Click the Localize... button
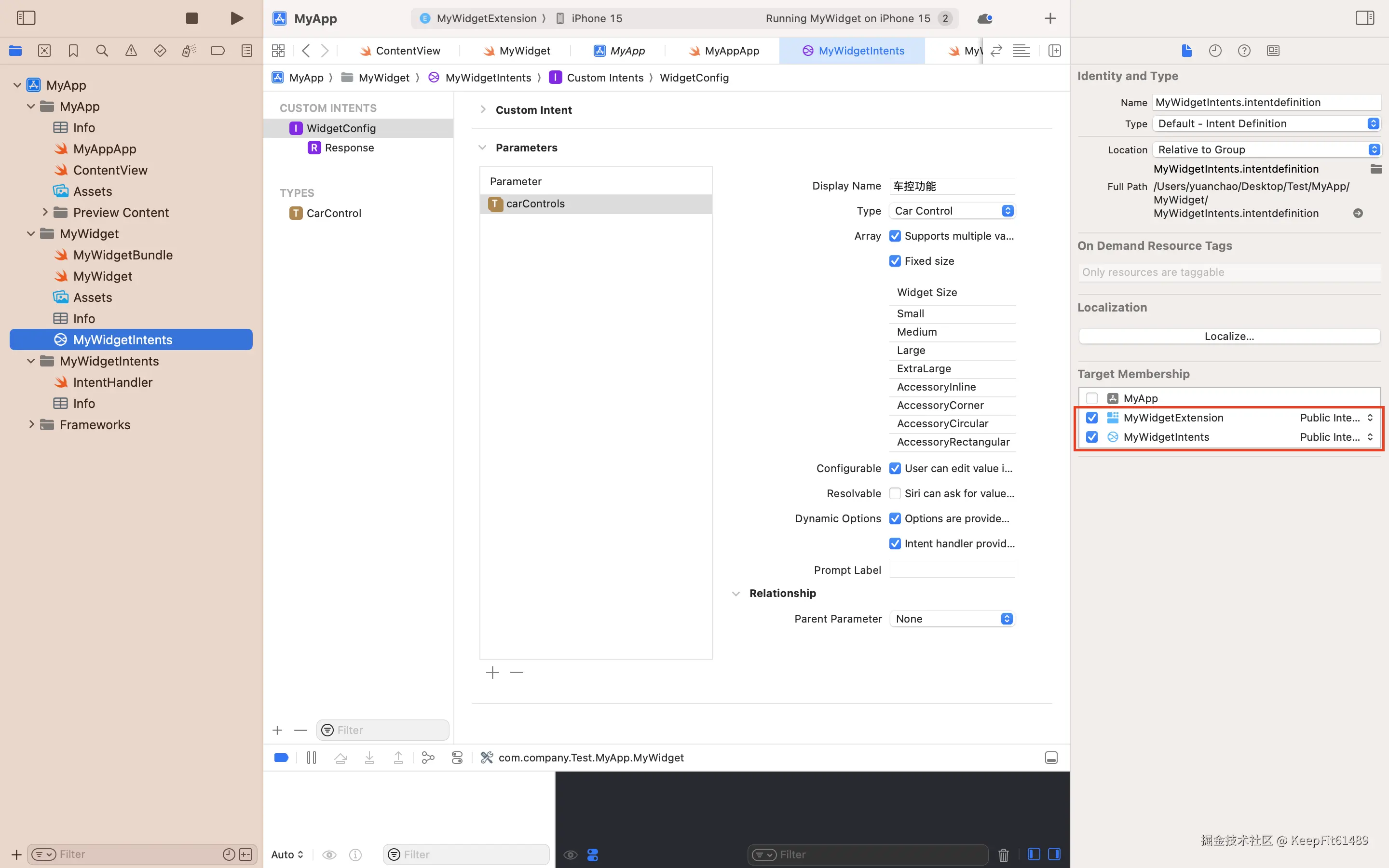 click(1229, 337)
